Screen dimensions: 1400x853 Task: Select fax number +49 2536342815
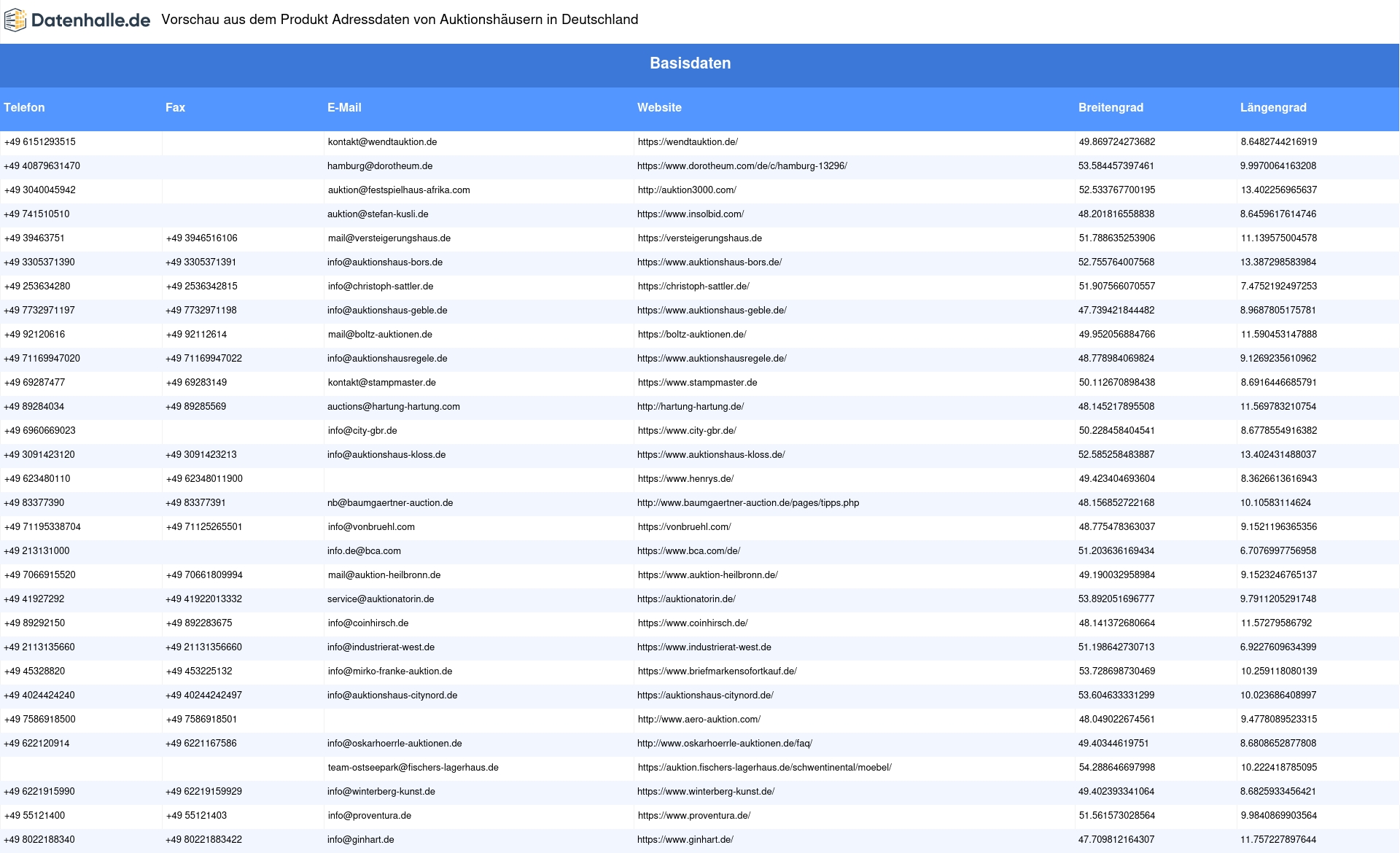tap(202, 287)
